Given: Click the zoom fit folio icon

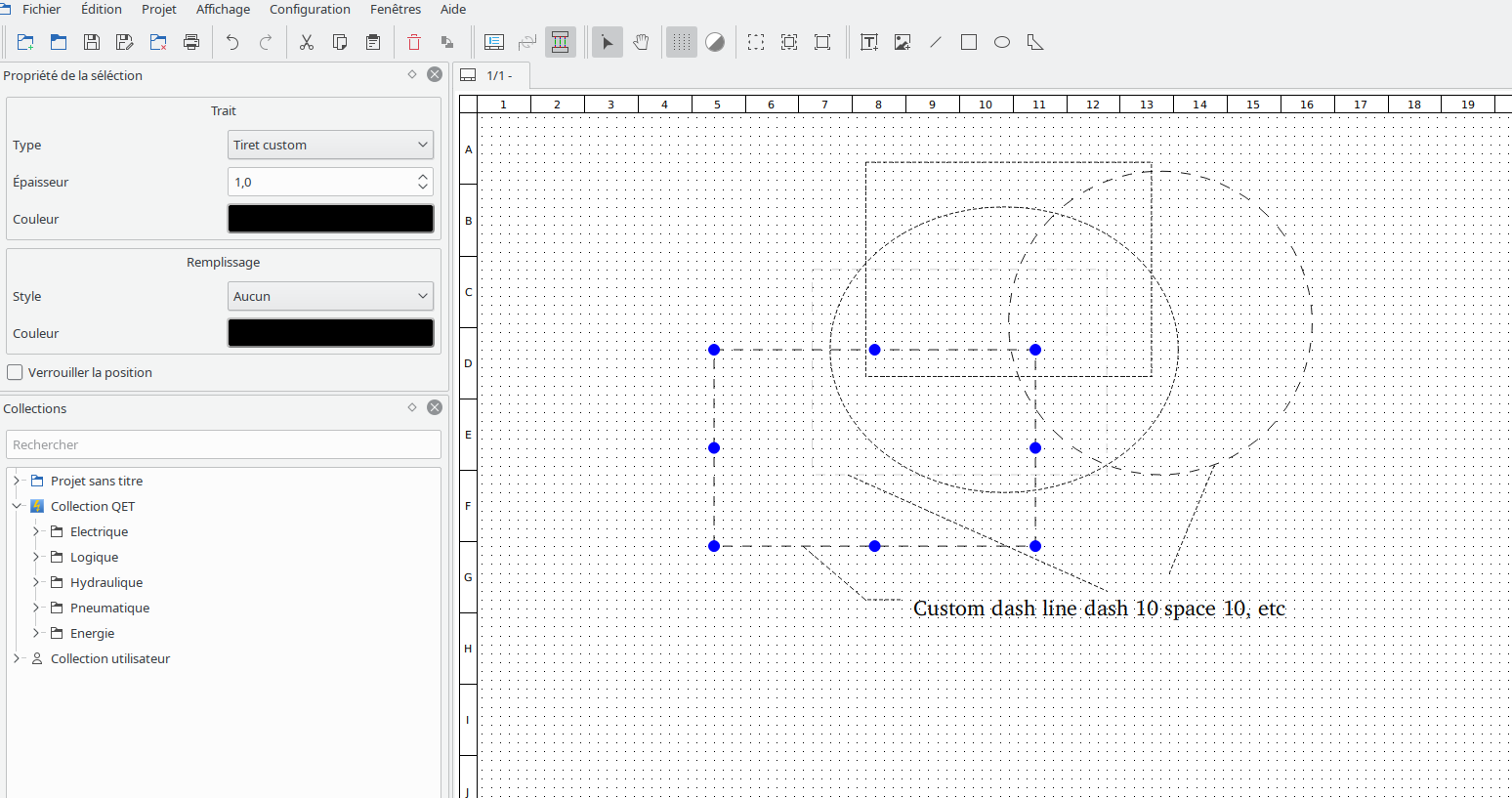Looking at the screenshot, I should coord(822,42).
